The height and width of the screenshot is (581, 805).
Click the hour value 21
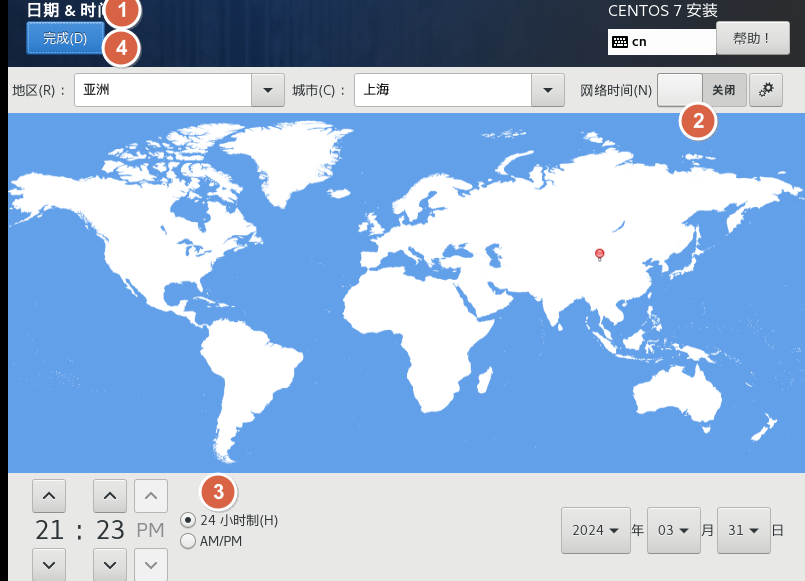point(49,530)
